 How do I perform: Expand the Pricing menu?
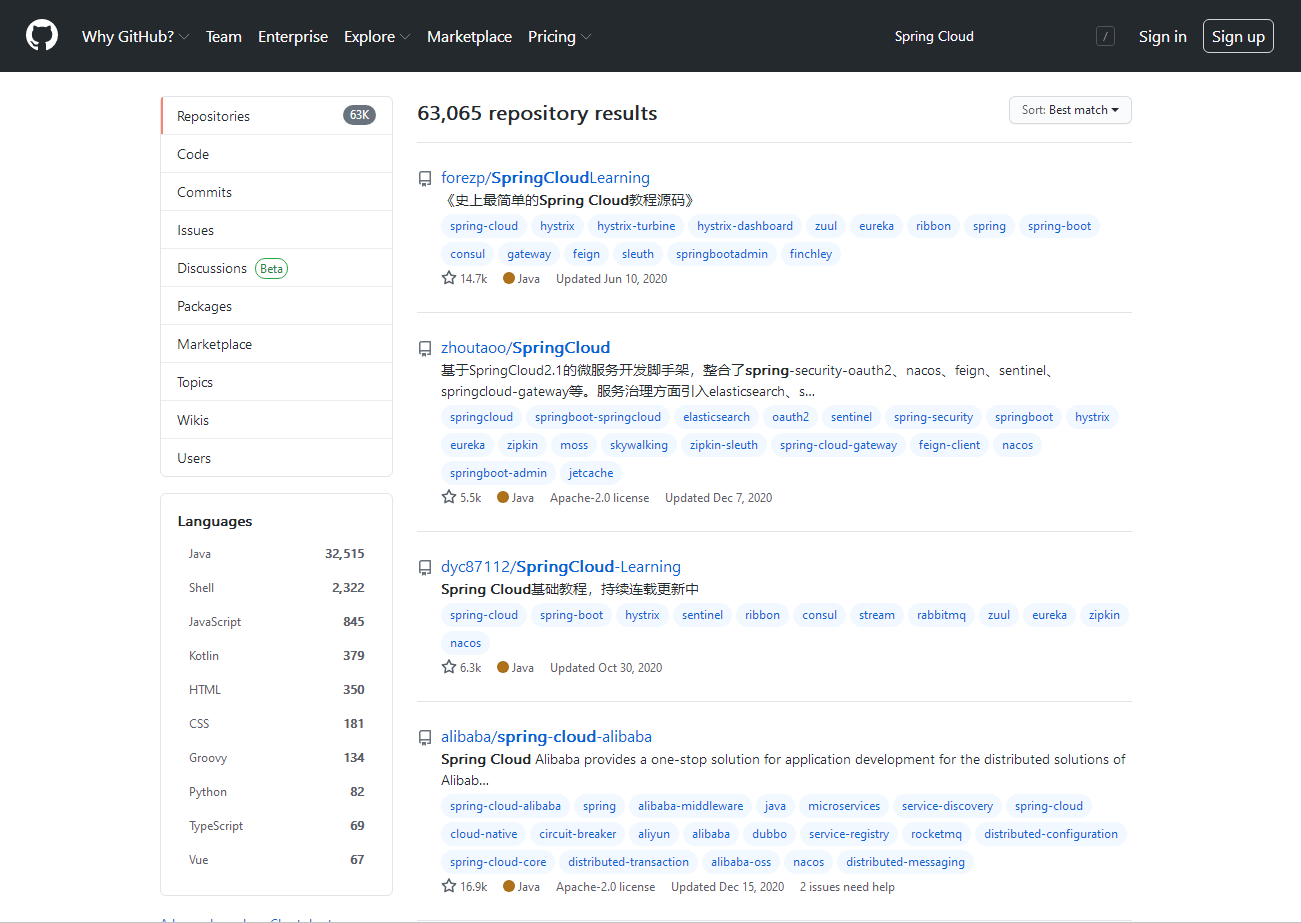tap(559, 36)
